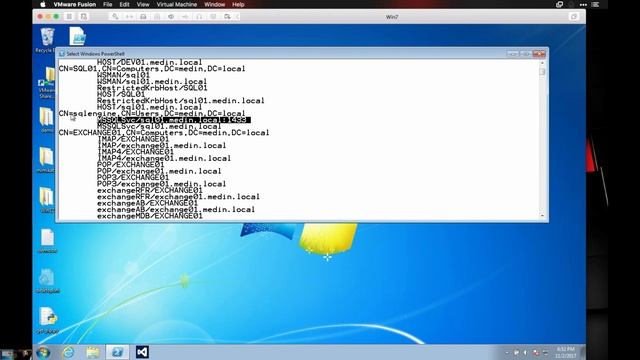Click the network adapter arrows toolbar icon

point(129,17)
